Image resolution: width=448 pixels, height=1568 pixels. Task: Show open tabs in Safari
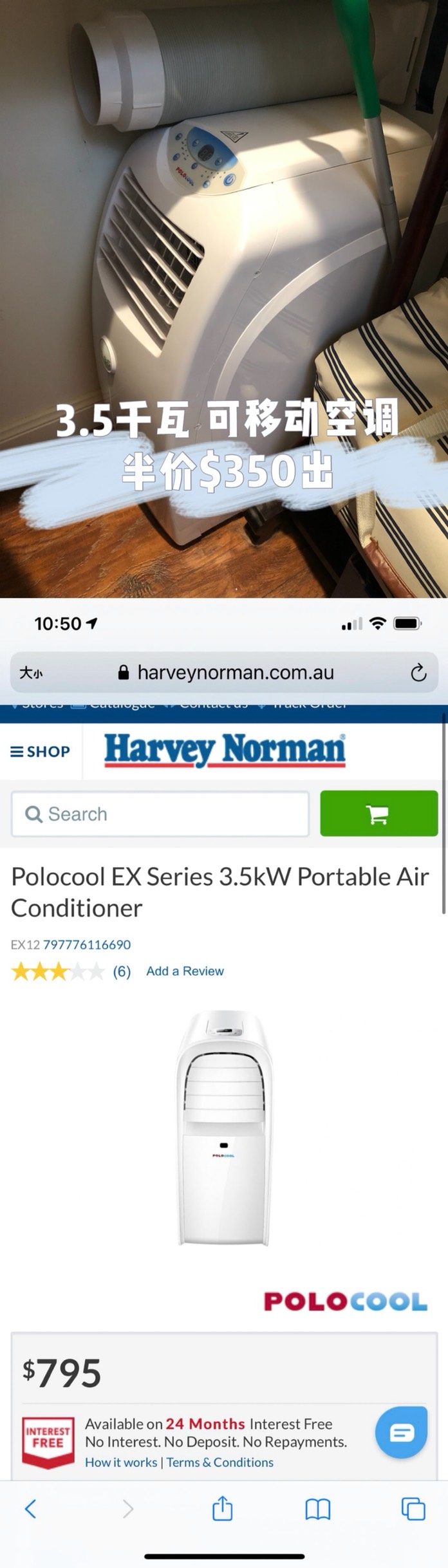pyautogui.click(x=413, y=1508)
